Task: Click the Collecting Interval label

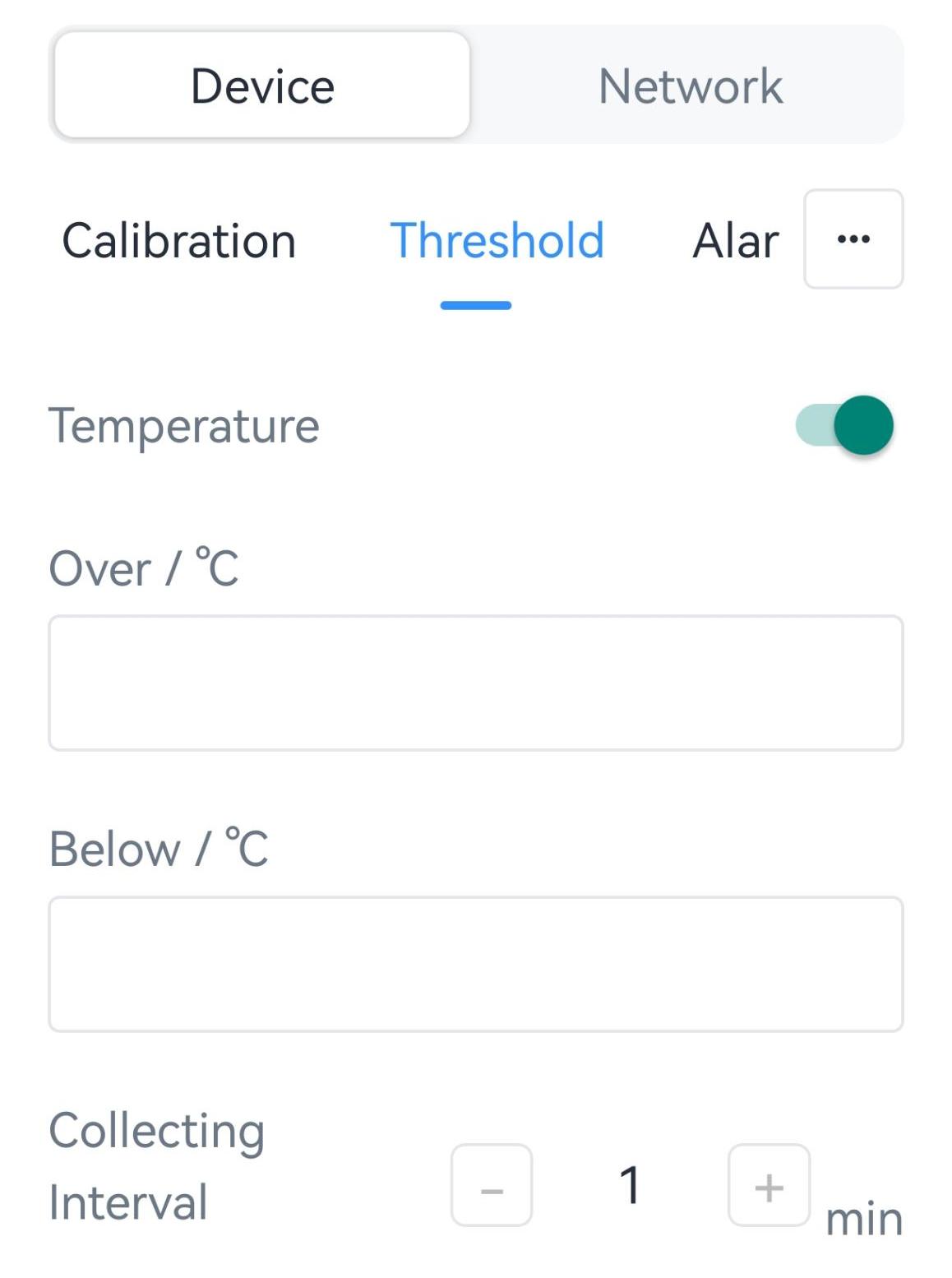Action: pyautogui.click(x=156, y=1166)
